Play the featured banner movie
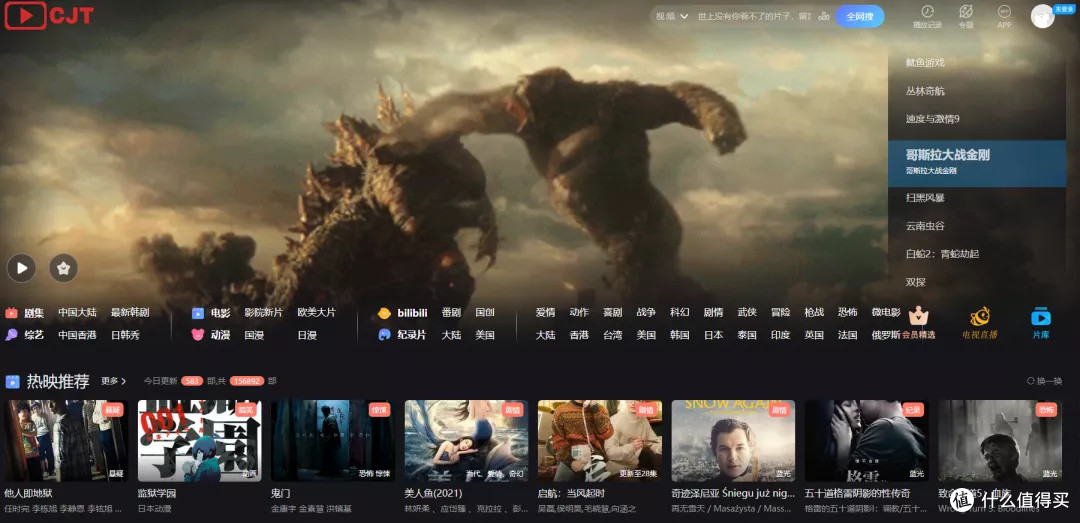Screen dimensions: 1080x523 click(21, 267)
